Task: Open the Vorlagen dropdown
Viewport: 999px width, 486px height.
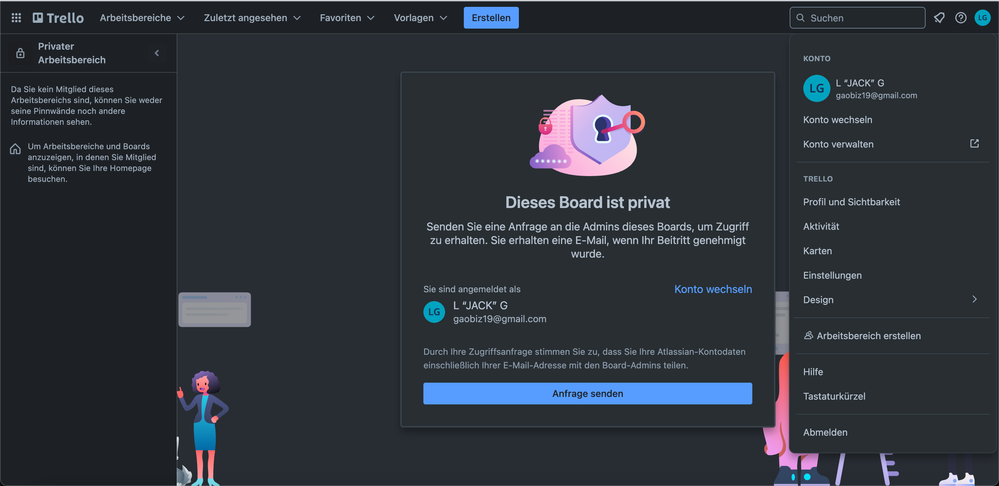Action: pyautogui.click(x=420, y=18)
